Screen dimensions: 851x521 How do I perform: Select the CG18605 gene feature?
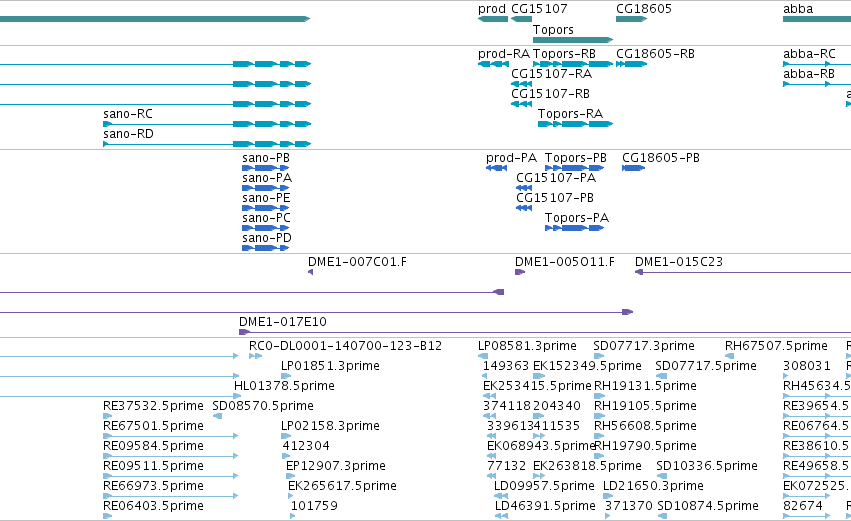click(x=631, y=19)
